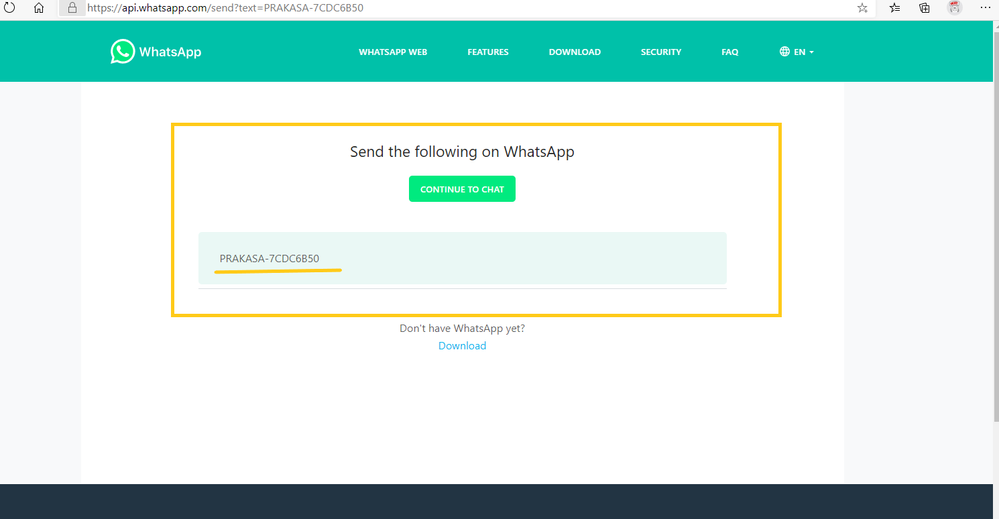999x519 pixels.
Task: Follow the blue Download link
Action: 462,346
